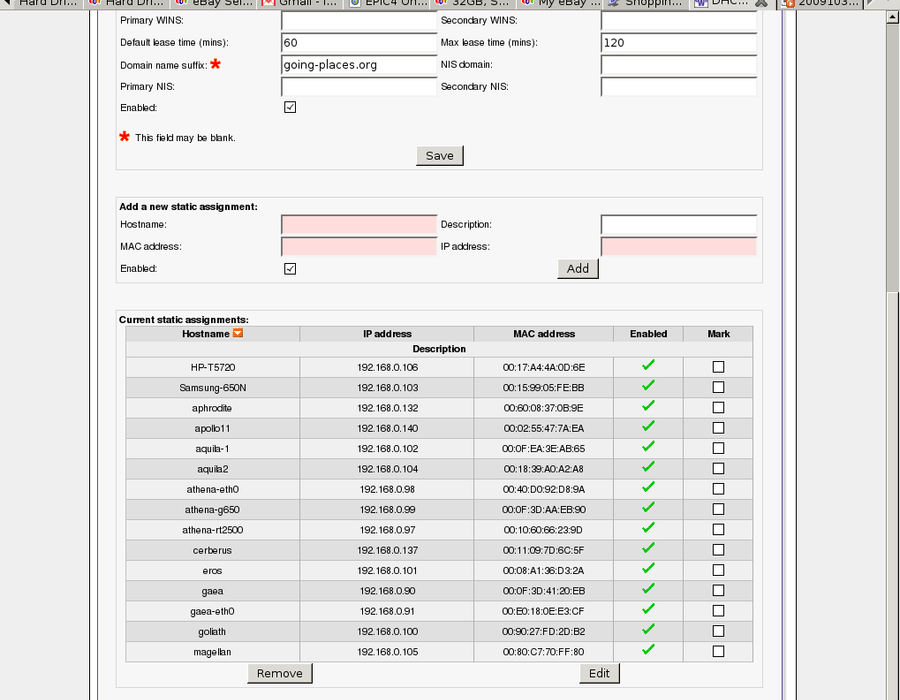
Task: Click the Hostname column header text
Action: tap(205, 334)
